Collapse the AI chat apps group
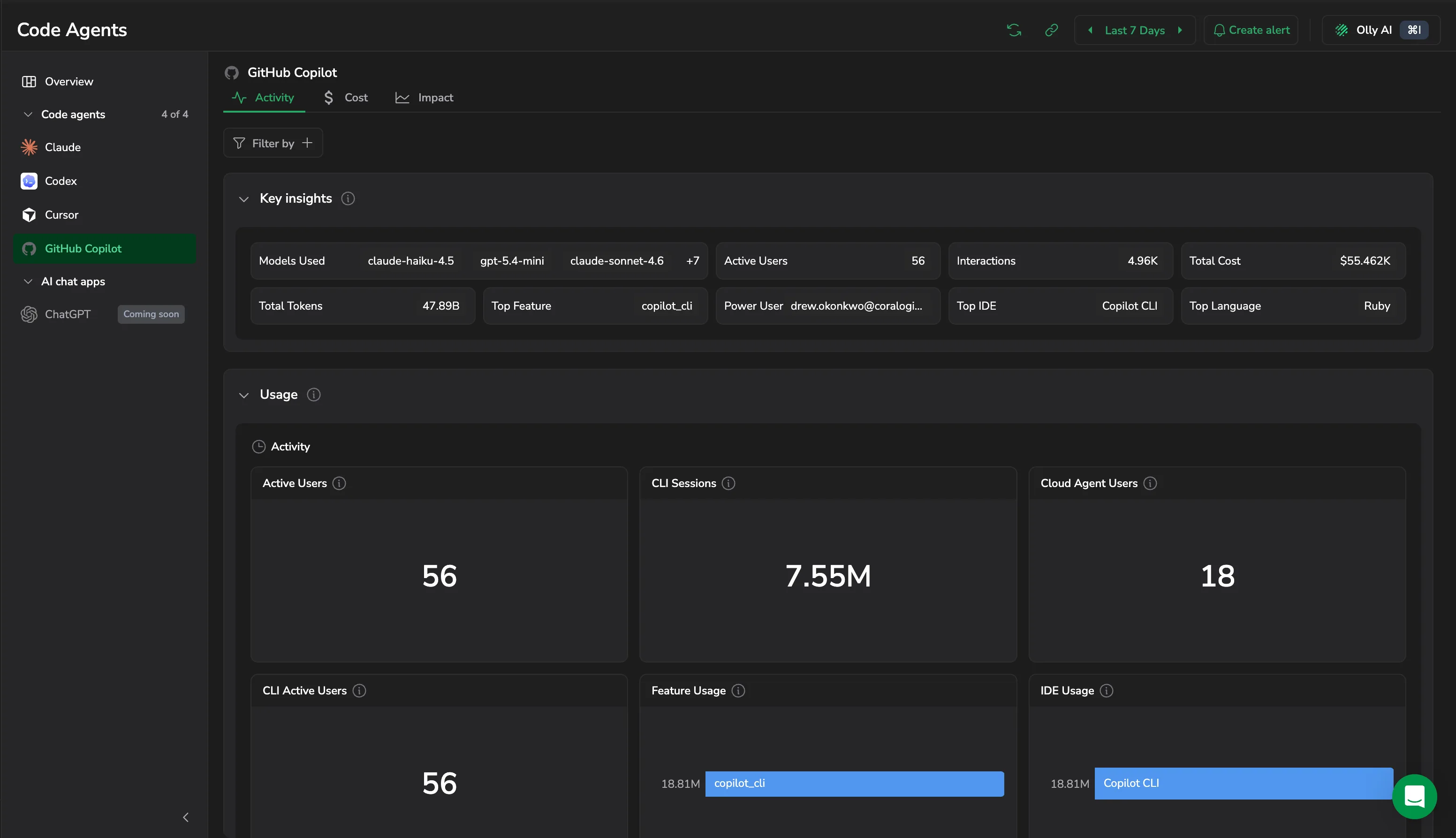Viewport: 1456px width, 838px height. [x=28, y=282]
